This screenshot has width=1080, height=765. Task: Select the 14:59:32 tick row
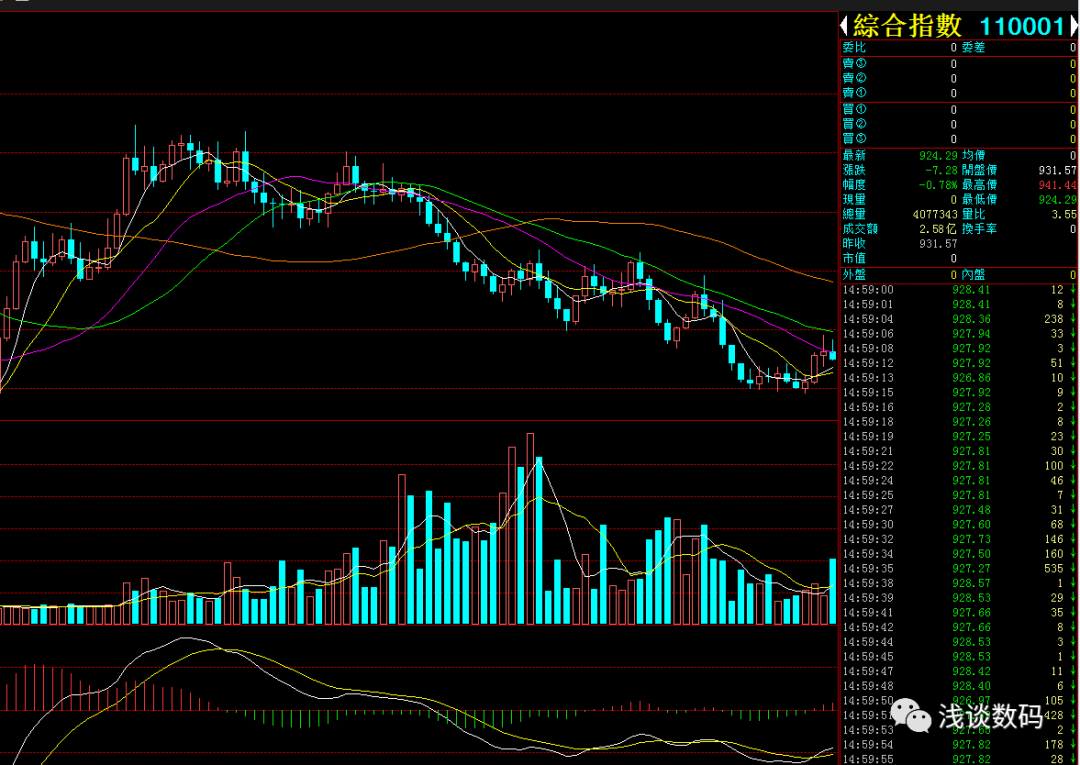point(959,539)
